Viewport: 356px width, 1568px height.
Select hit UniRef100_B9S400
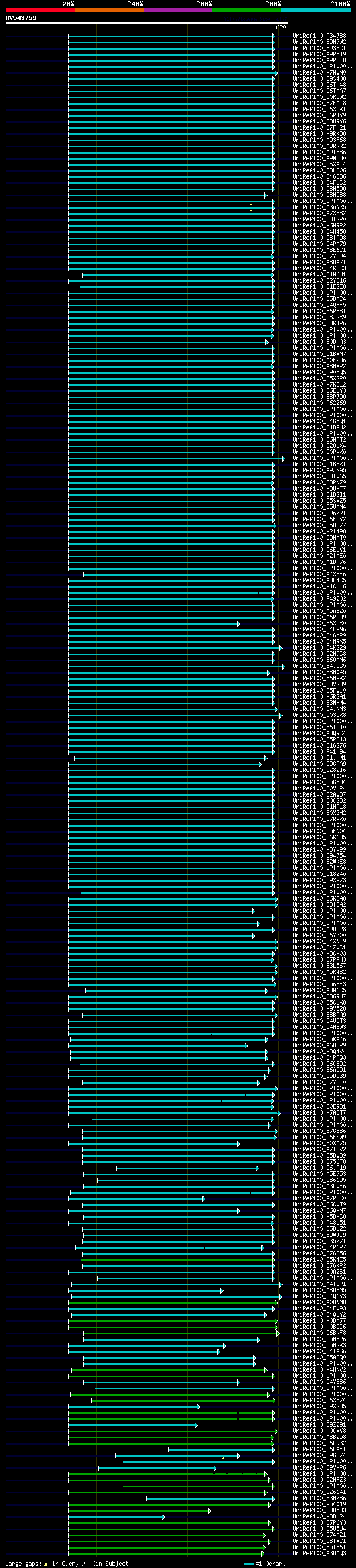[x=319, y=78]
